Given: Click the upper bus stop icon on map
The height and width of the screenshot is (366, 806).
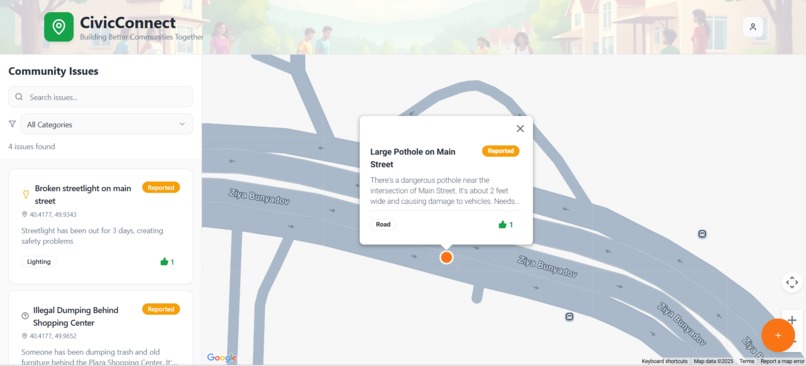Looking at the screenshot, I should click(x=702, y=234).
